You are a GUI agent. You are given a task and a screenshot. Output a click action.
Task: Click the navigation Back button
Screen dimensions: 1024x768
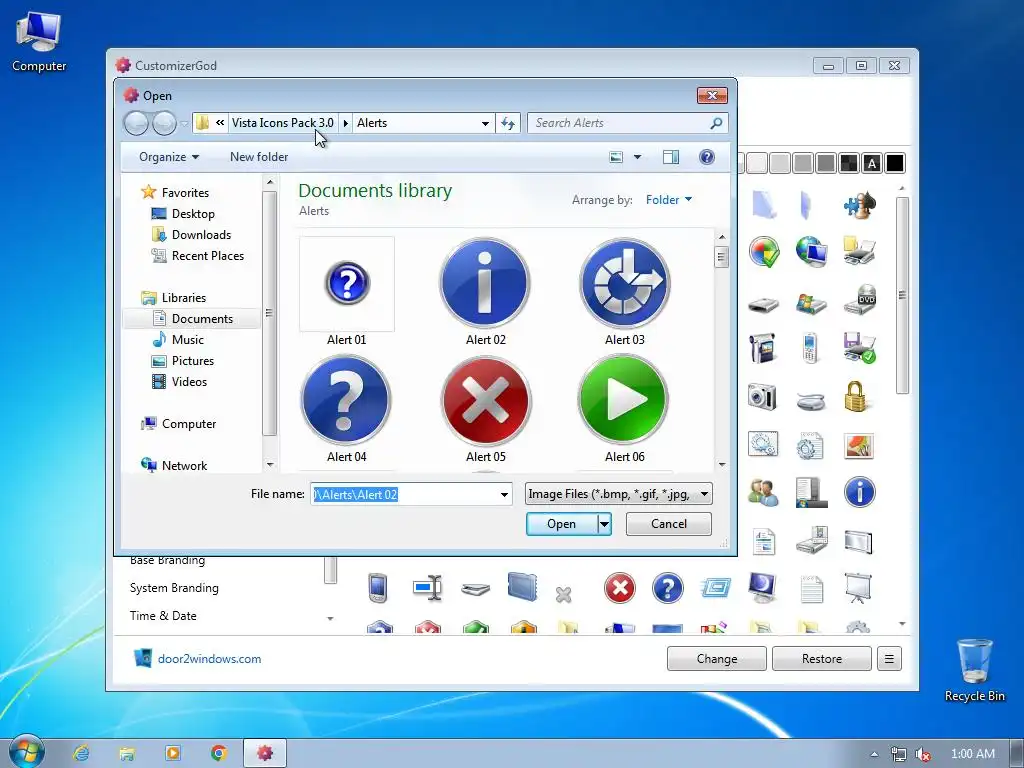click(136, 123)
